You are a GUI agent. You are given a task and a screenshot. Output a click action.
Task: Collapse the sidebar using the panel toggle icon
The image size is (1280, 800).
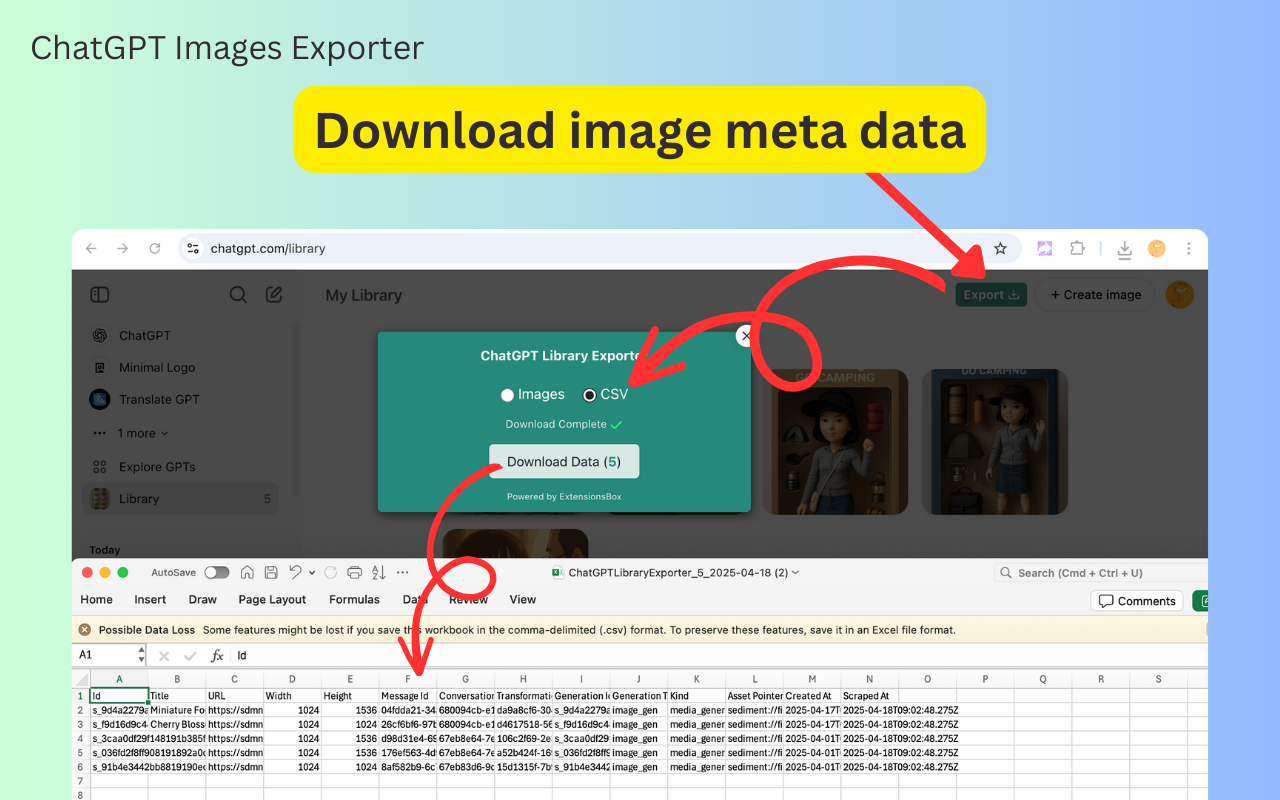[x=99, y=294]
